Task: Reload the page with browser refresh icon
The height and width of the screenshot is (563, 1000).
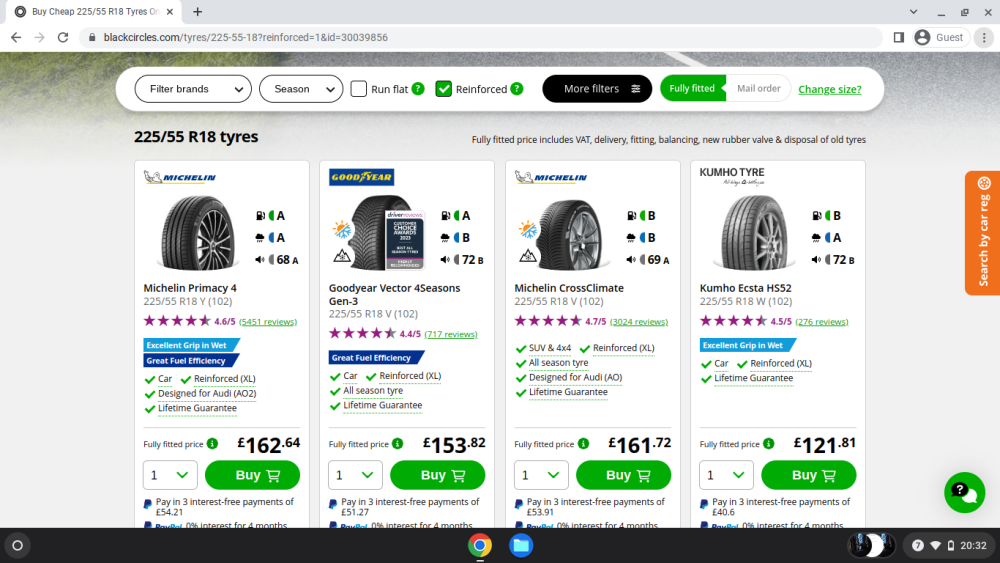Action: (x=62, y=38)
